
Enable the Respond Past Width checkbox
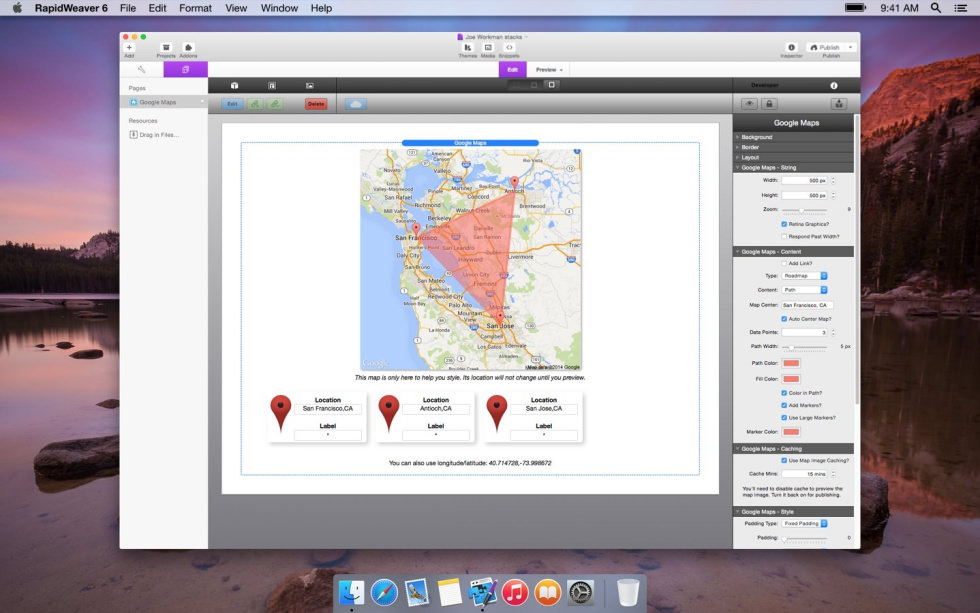click(784, 236)
